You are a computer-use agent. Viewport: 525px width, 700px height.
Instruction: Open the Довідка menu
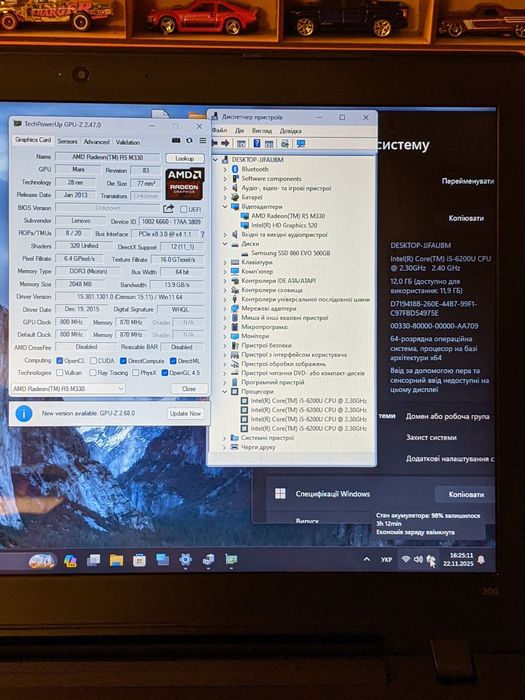coord(291,131)
